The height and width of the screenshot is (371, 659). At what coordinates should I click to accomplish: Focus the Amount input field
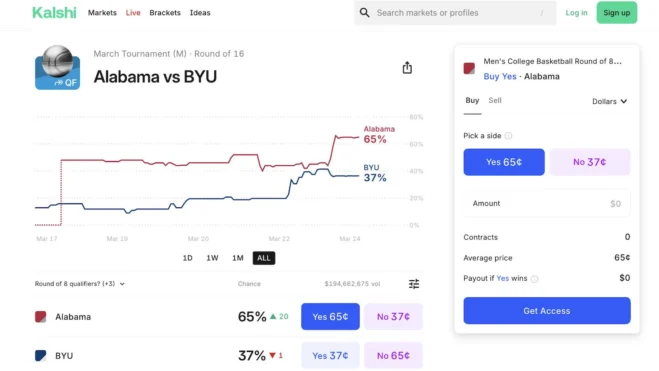point(547,204)
